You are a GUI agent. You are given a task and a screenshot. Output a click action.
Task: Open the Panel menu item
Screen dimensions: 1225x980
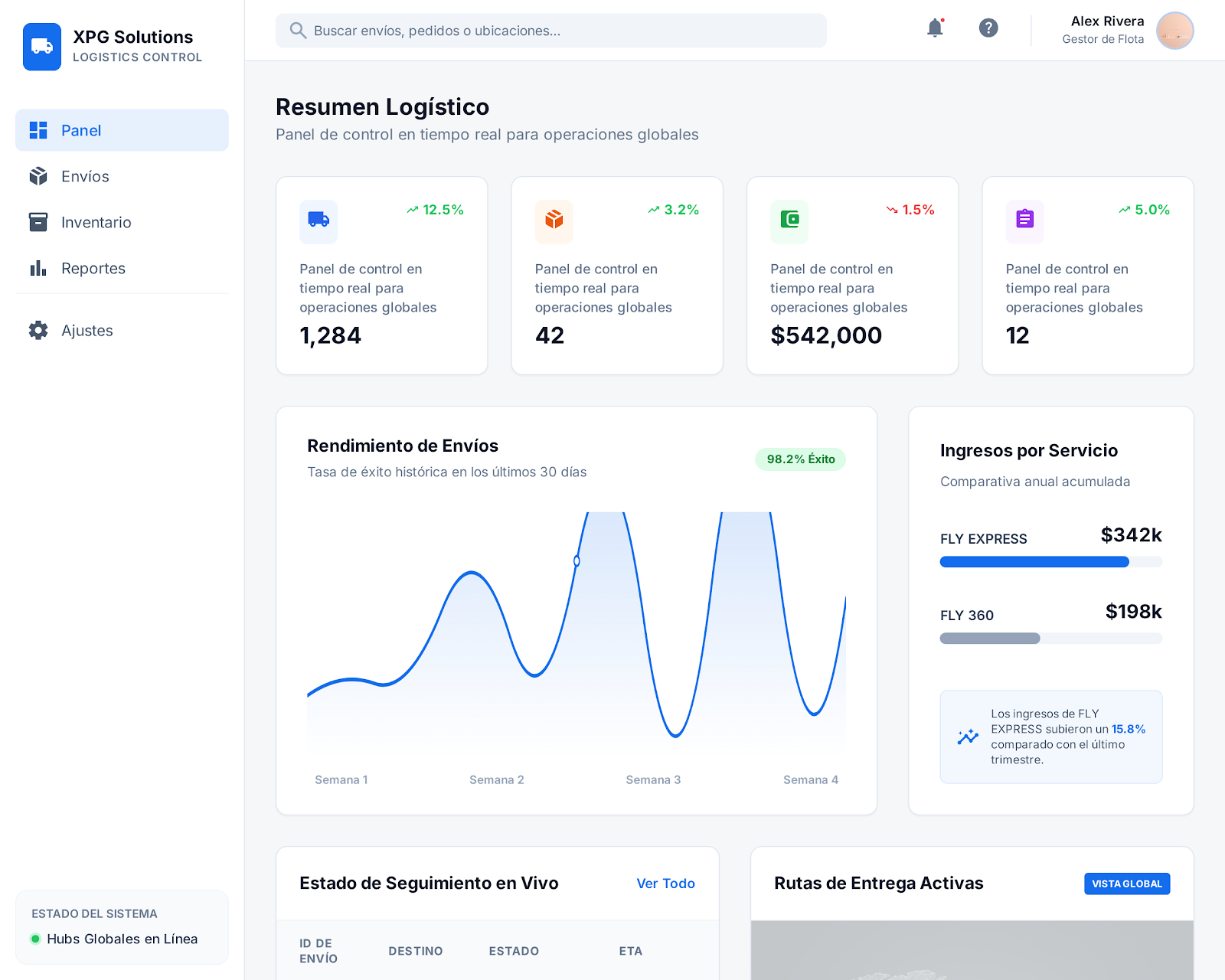tap(80, 130)
